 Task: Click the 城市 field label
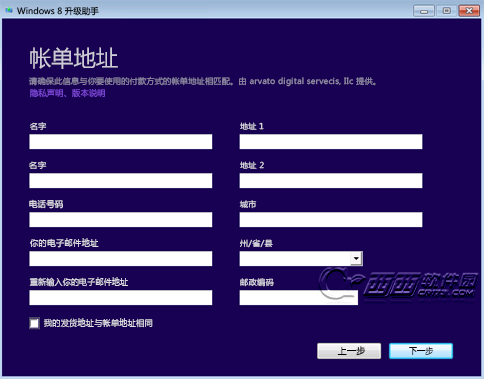[x=248, y=204]
